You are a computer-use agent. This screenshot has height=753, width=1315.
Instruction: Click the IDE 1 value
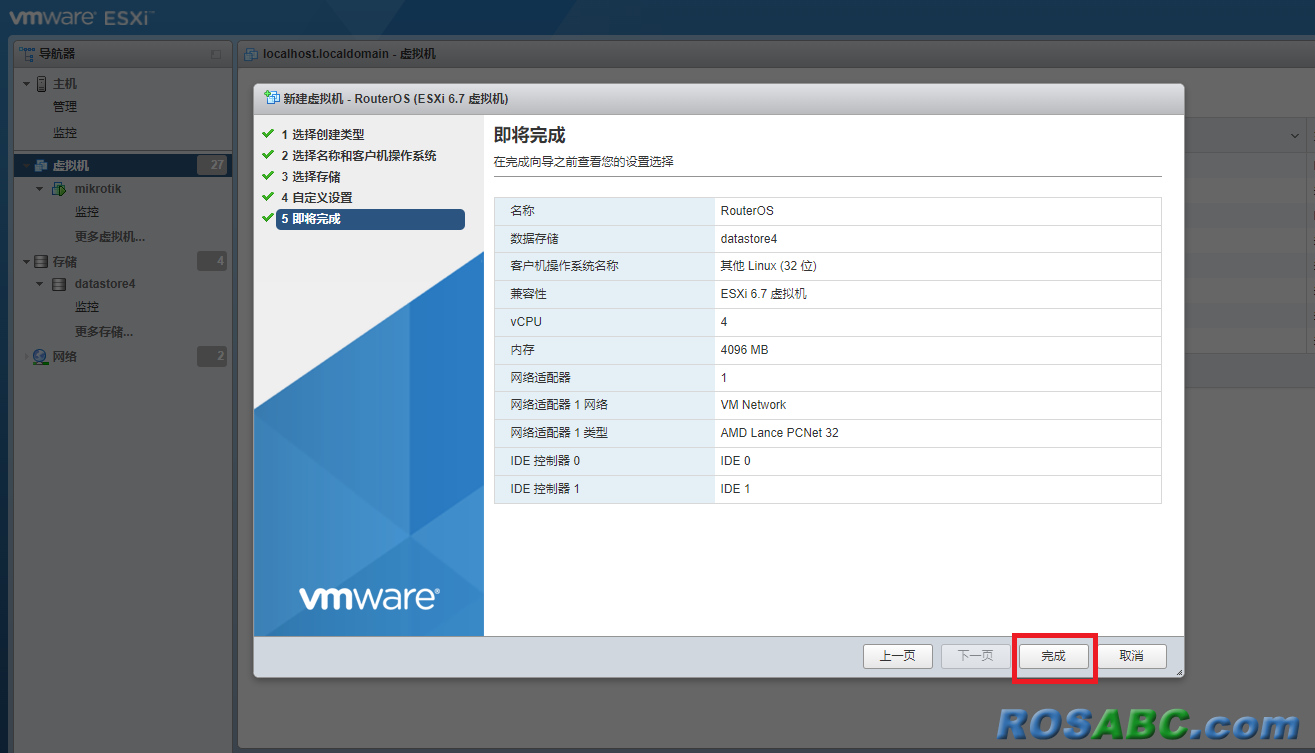tap(735, 489)
